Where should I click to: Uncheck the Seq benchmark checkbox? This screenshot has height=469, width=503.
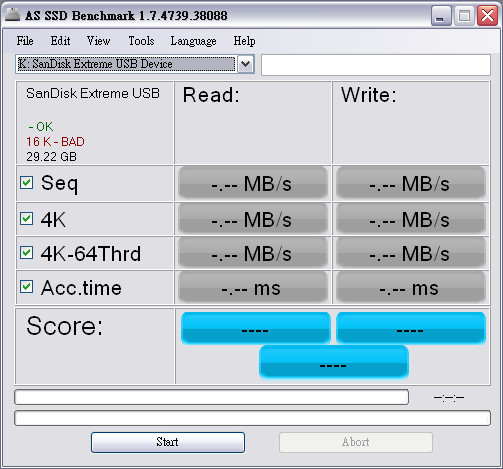(x=26, y=183)
